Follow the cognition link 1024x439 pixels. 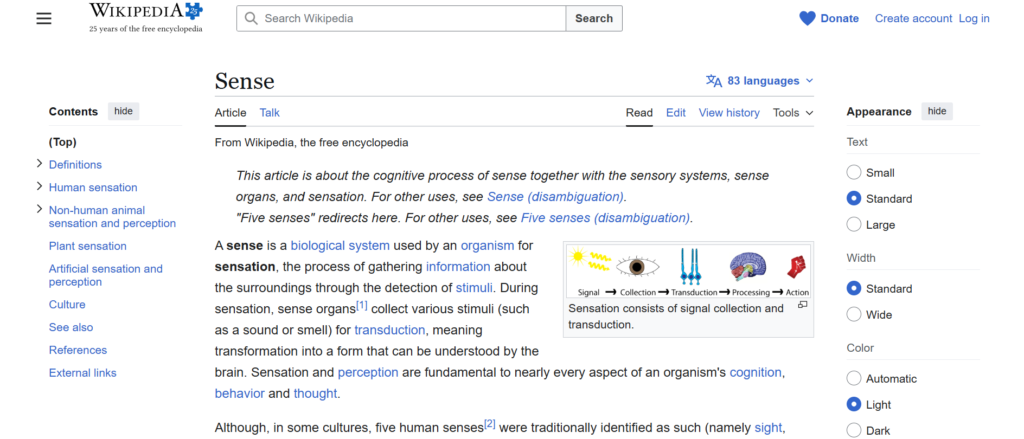(x=756, y=372)
